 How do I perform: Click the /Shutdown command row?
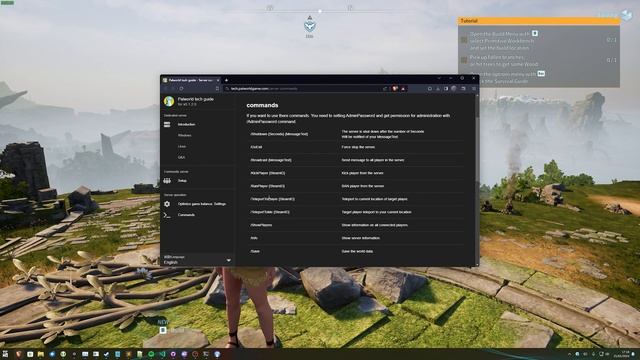pyautogui.click(x=356, y=134)
